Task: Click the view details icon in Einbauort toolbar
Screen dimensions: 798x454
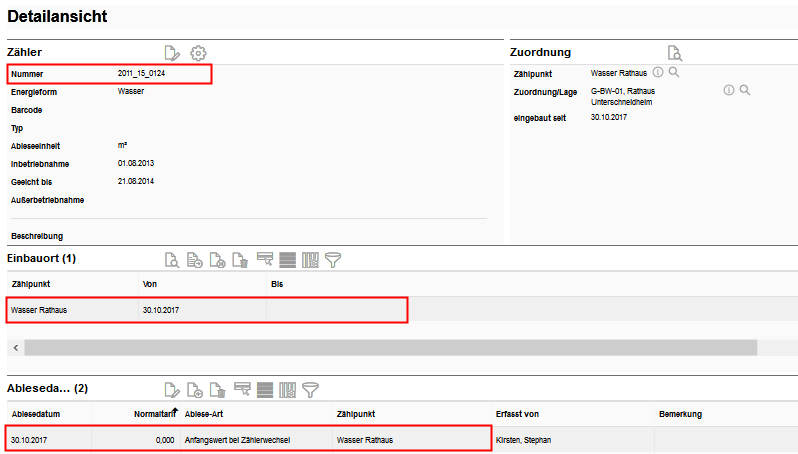Action: click(x=172, y=260)
